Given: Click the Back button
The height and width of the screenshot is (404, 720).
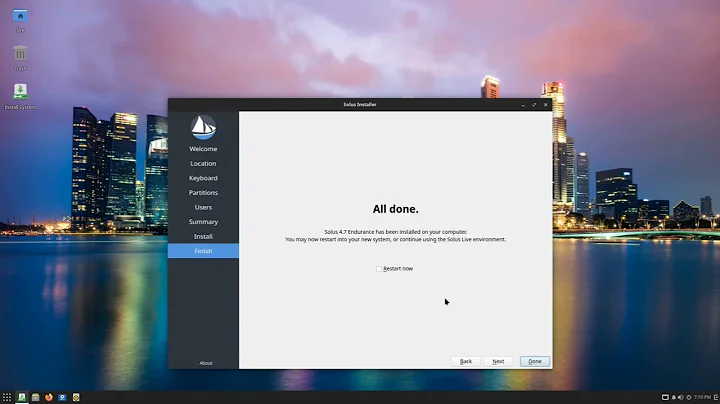Looking at the screenshot, I should [x=466, y=361].
